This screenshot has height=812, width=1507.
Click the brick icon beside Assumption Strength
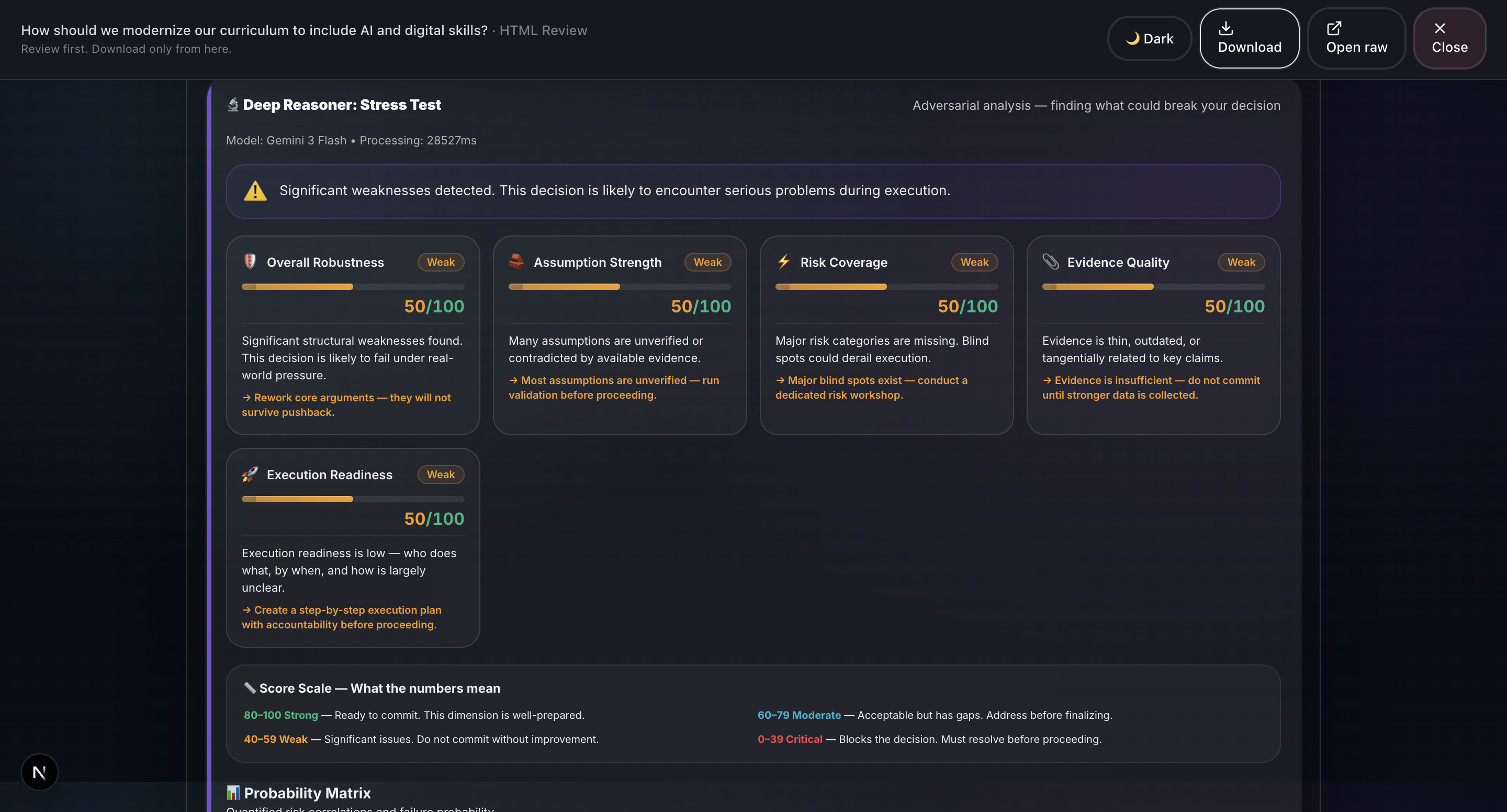click(x=516, y=261)
